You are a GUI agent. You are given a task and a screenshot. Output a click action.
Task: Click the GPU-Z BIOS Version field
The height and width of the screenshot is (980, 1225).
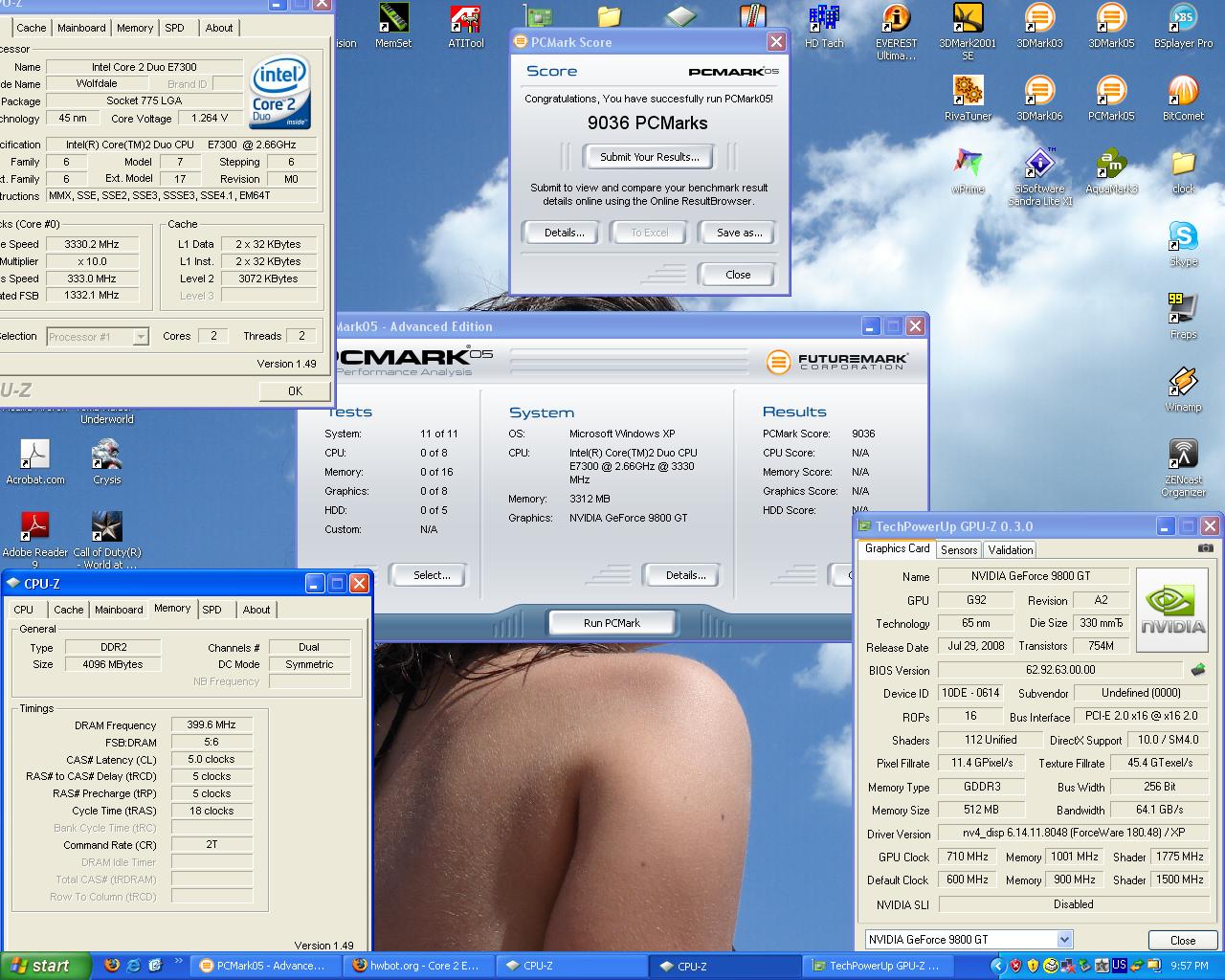[x=1060, y=670]
